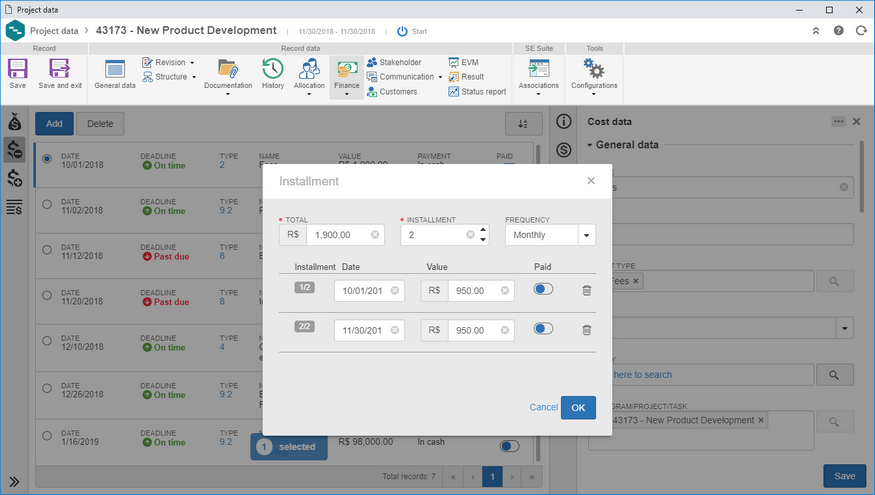Collapse ribbon with double chevron icon
Image resolution: width=875 pixels, height=495 pixels.
(816, 31)
